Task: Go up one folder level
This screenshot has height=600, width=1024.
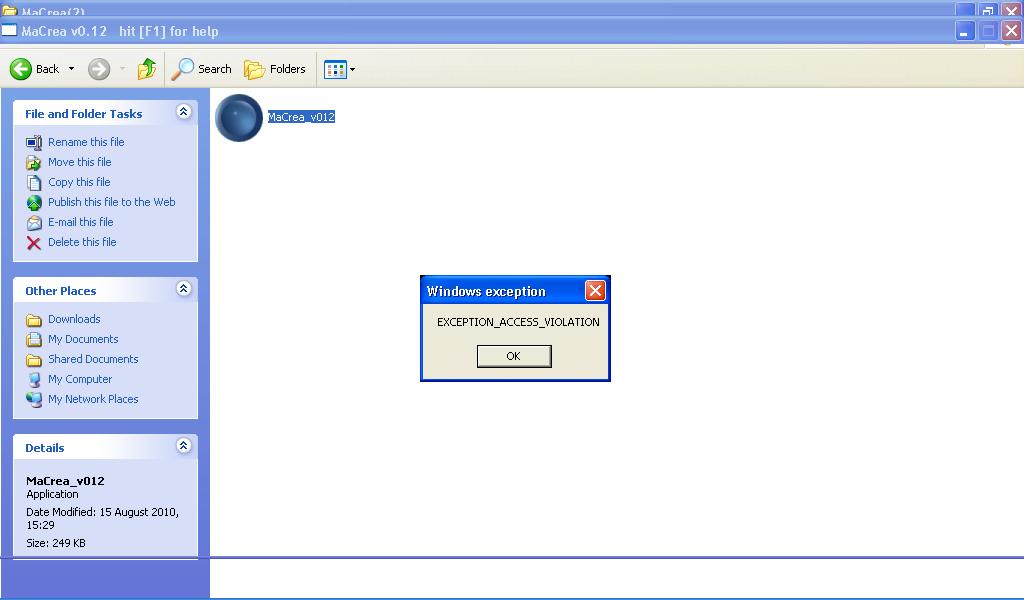Action: (x=147, y=69)
